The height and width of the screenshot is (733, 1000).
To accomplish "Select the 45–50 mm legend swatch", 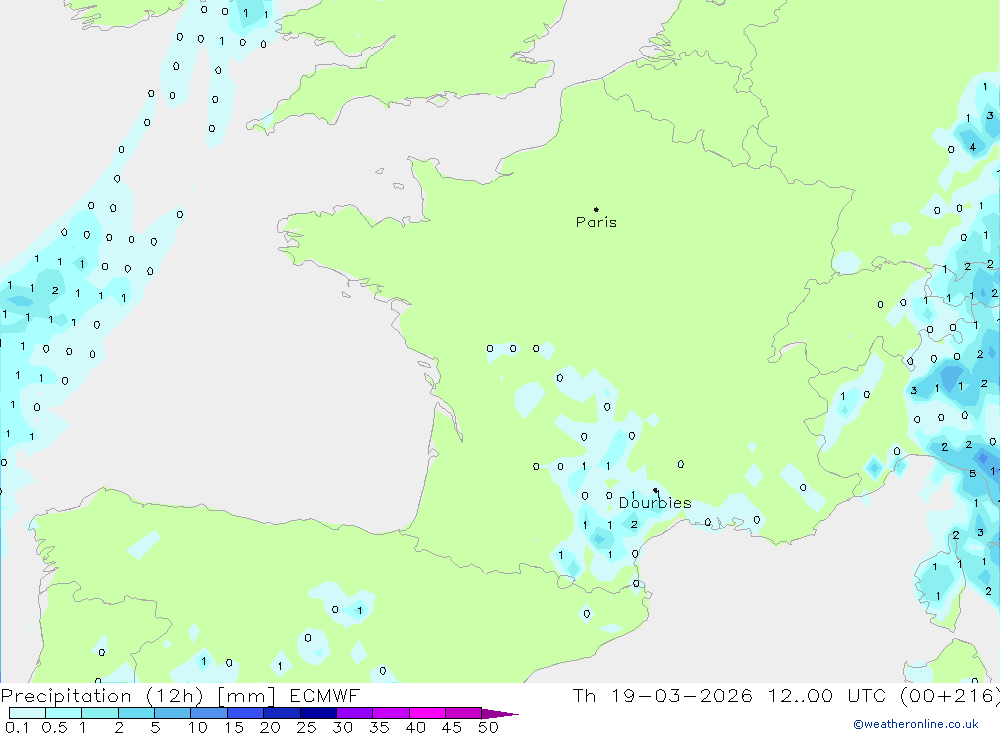I will coord(464,713).
